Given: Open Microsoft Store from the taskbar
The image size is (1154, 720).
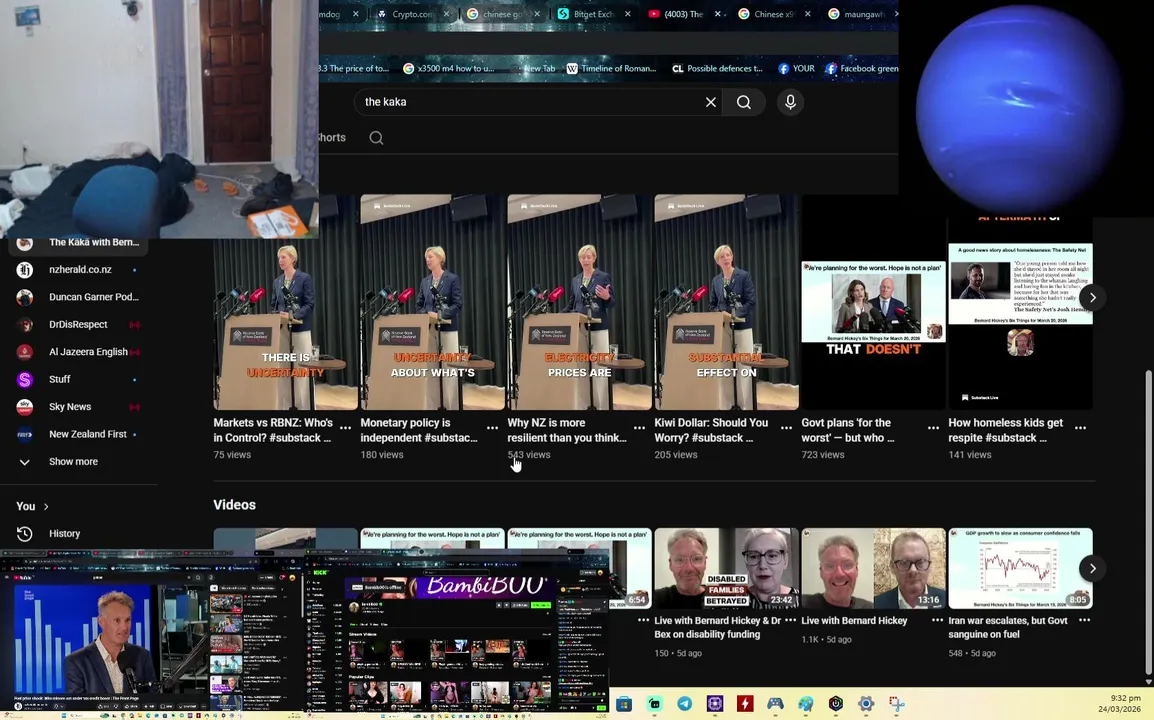Looking at the screenshot, I should [624, 704].
